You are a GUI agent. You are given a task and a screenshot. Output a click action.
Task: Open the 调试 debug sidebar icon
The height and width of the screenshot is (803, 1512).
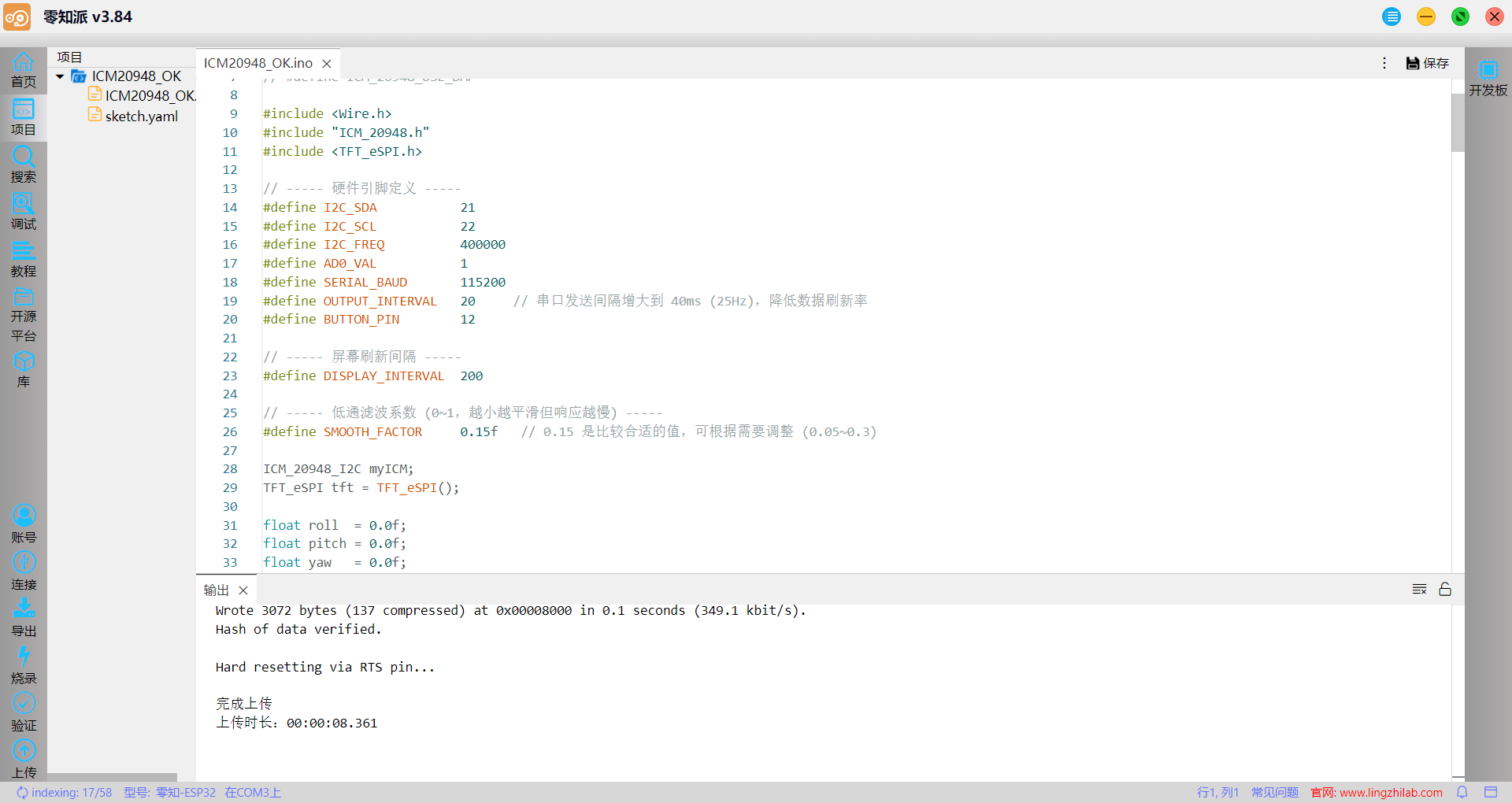point(23,212)
